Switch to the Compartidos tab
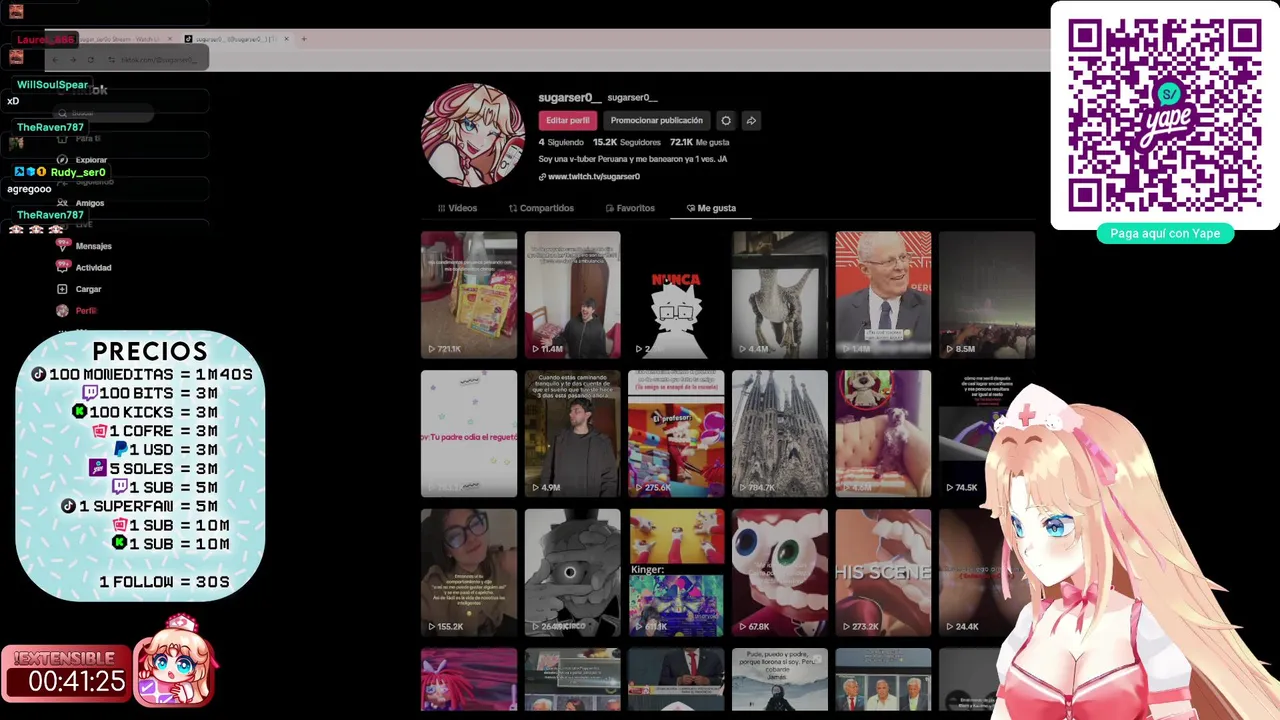Image resolution: width=1280 pixels, height=720 pixels. [541, 208]
